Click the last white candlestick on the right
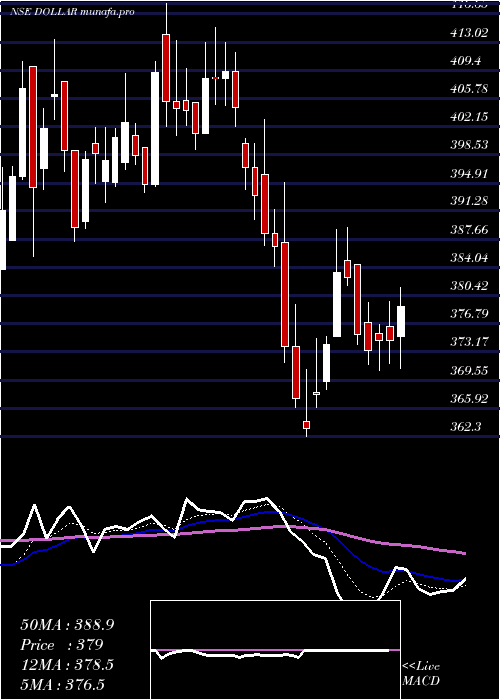The image size is (500, 700). pyautogui.click(x=401, y=321)
